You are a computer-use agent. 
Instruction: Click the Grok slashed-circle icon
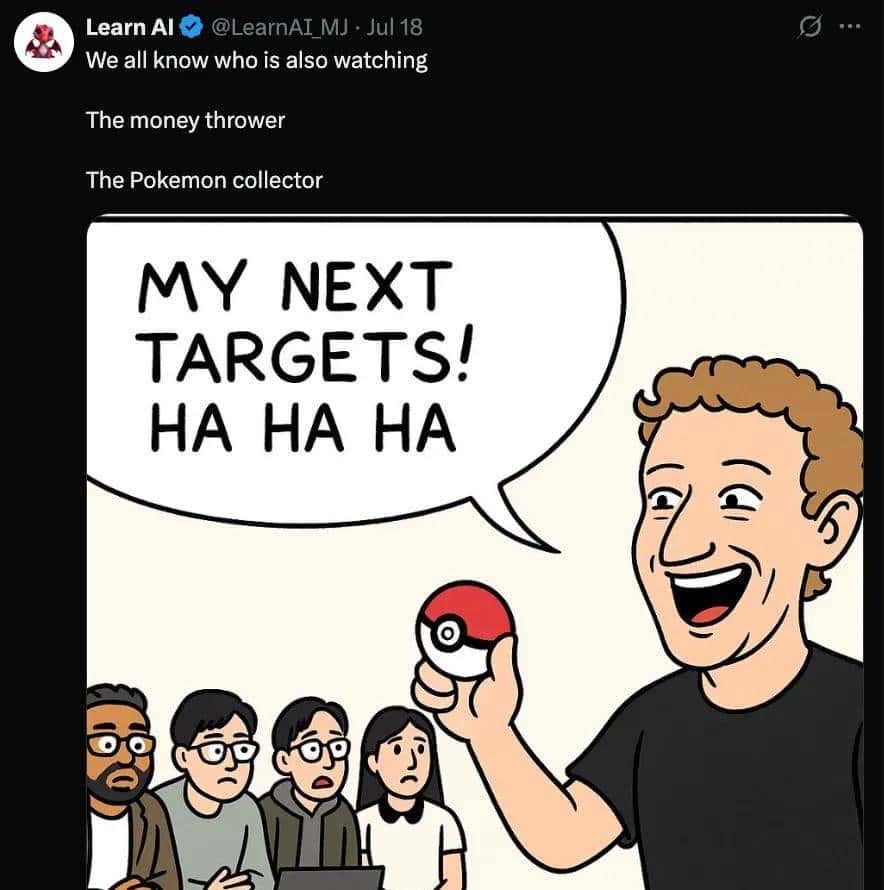(x=808, y=27)
